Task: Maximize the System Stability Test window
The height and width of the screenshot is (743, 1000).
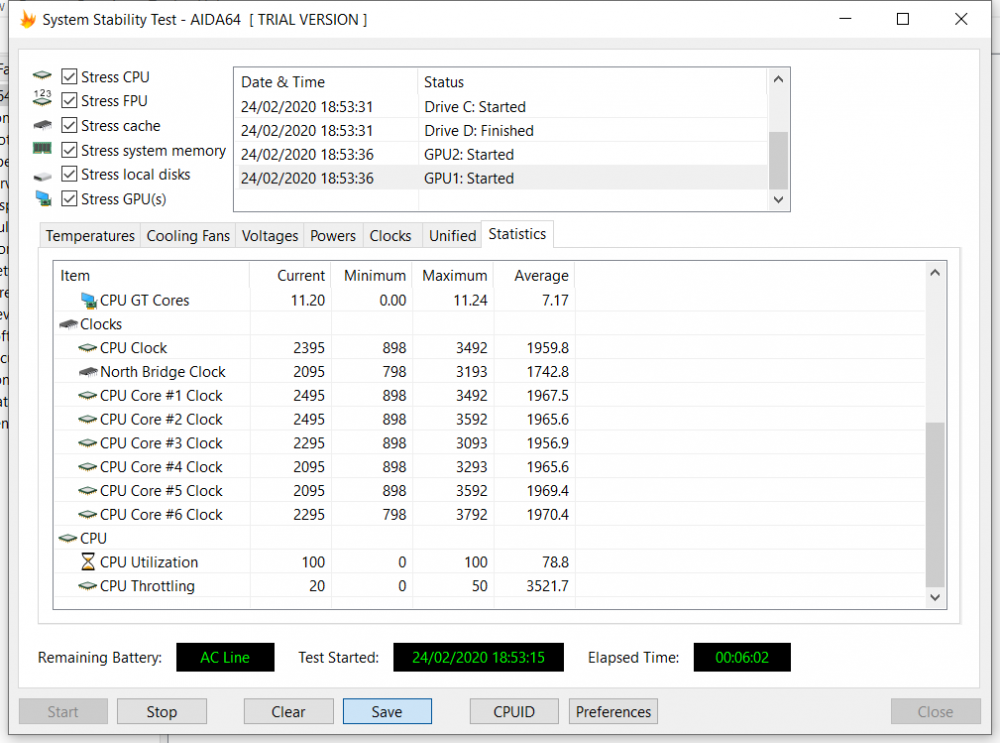Action: [903, 19]
